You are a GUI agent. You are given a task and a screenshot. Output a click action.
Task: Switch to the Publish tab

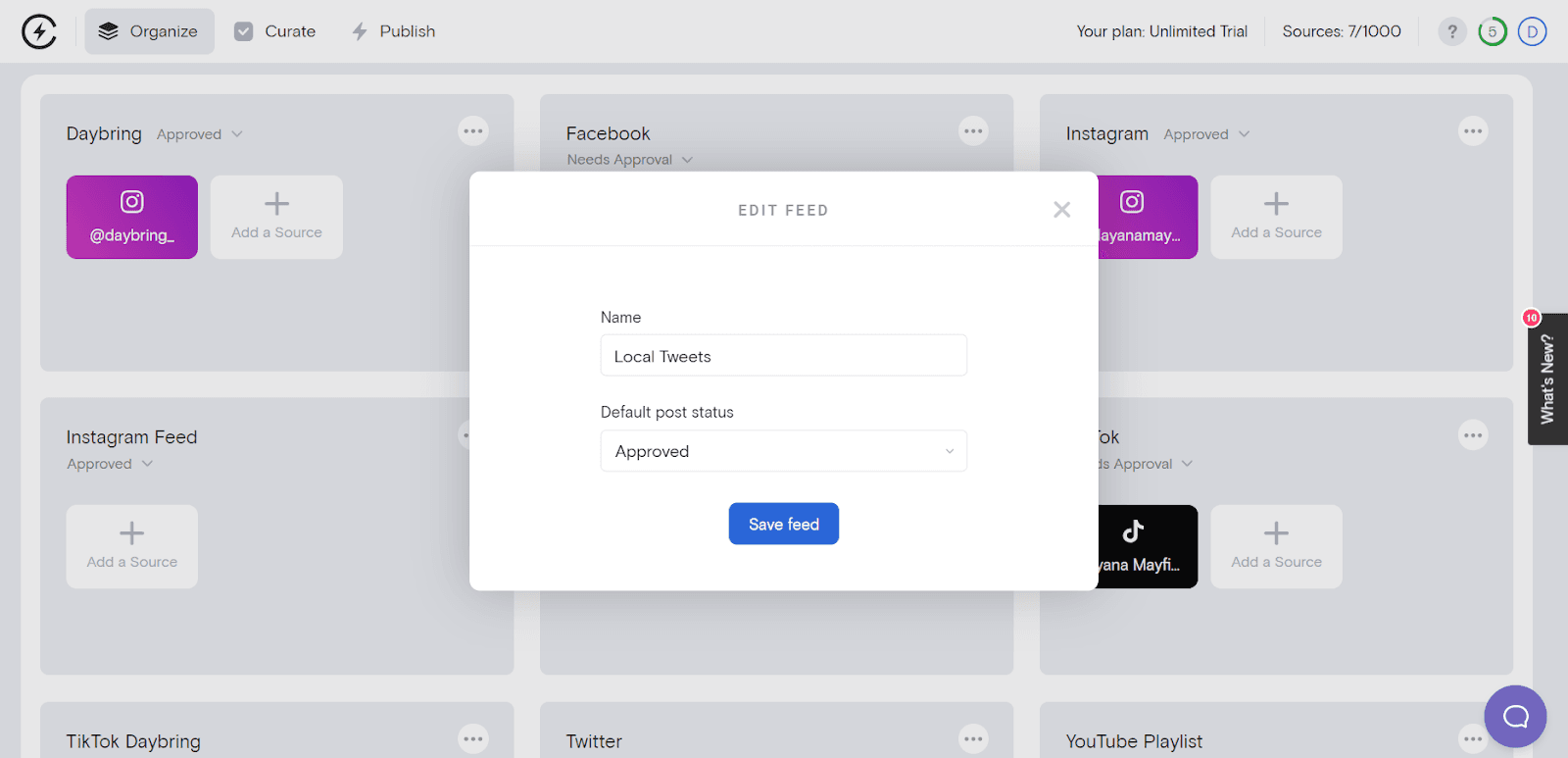(x=393, y=31)
